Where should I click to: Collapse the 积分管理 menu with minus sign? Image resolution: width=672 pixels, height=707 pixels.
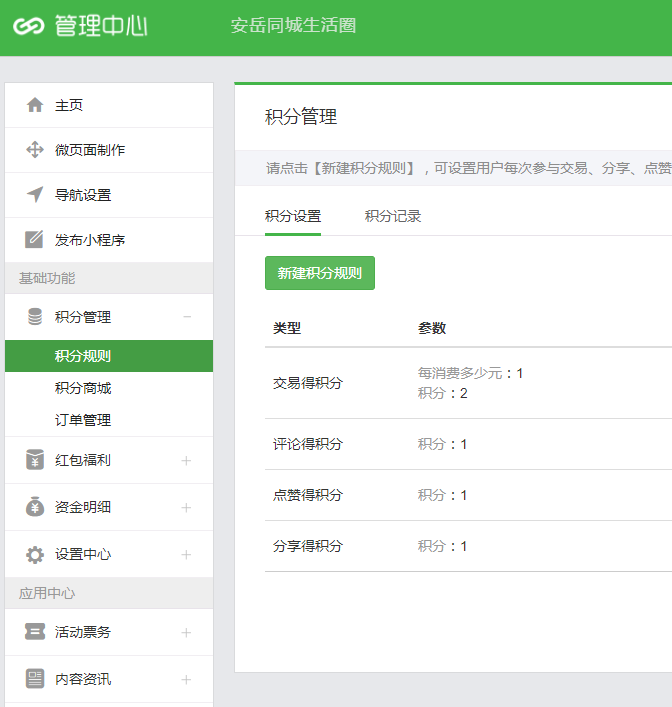coord(186,317)
